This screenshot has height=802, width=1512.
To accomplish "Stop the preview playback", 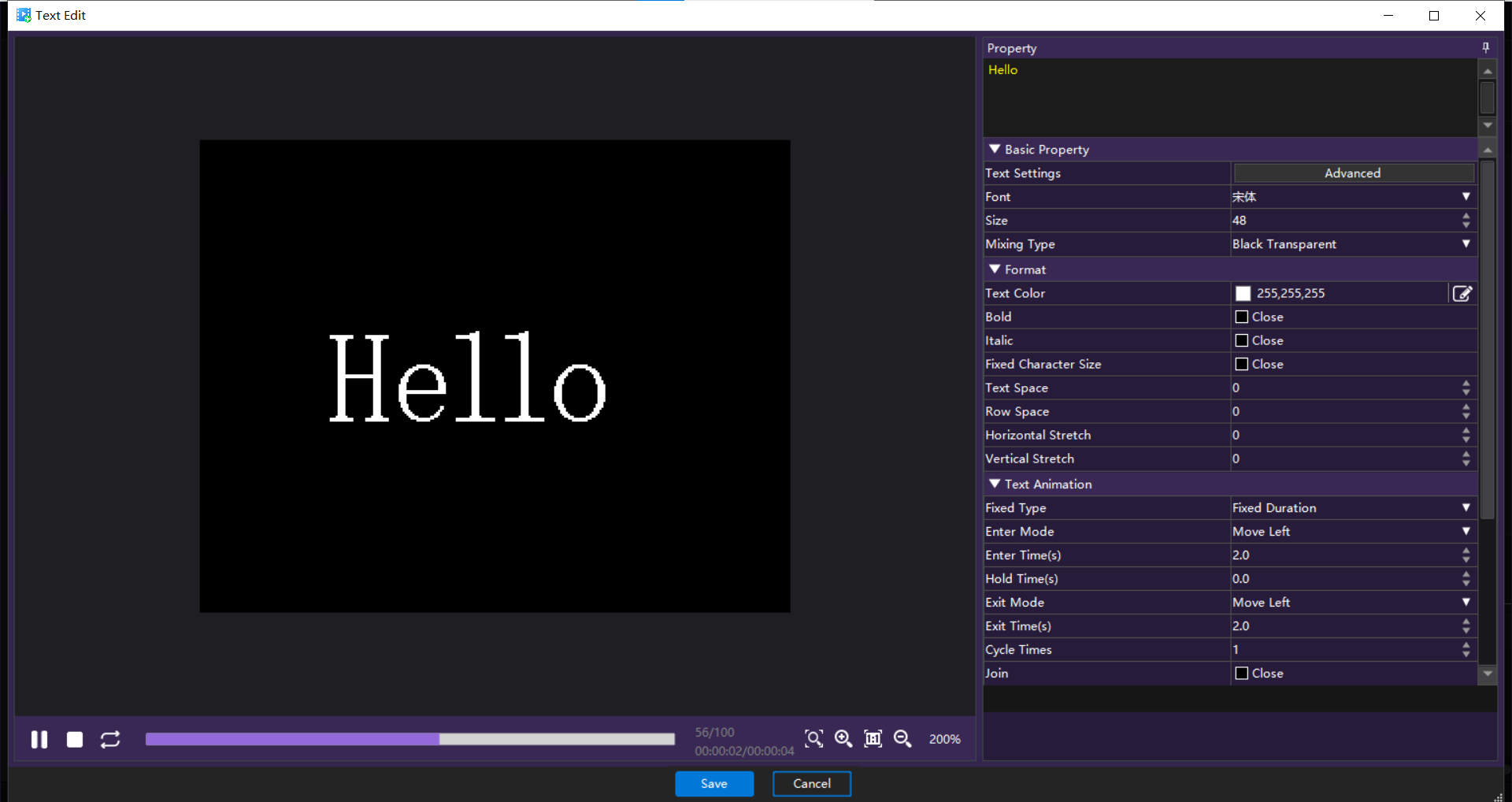I will pyautogui.click(x=75, y=739).
